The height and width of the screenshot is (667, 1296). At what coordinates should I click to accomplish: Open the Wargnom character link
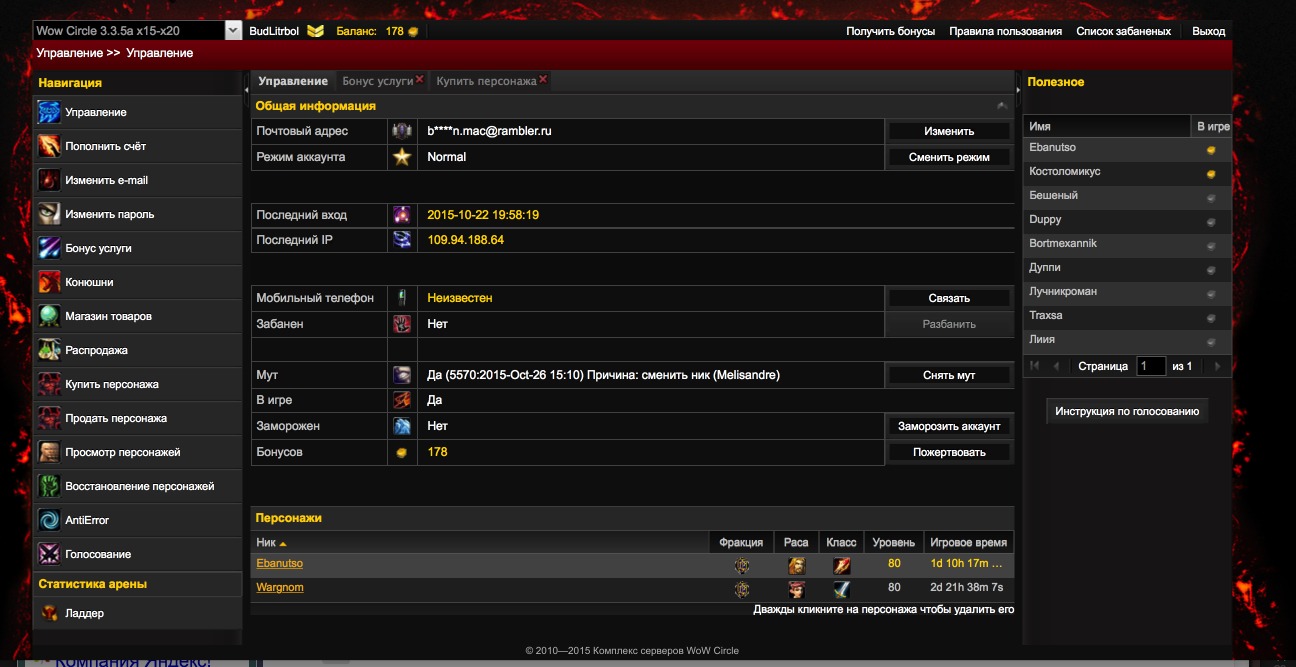280,588
